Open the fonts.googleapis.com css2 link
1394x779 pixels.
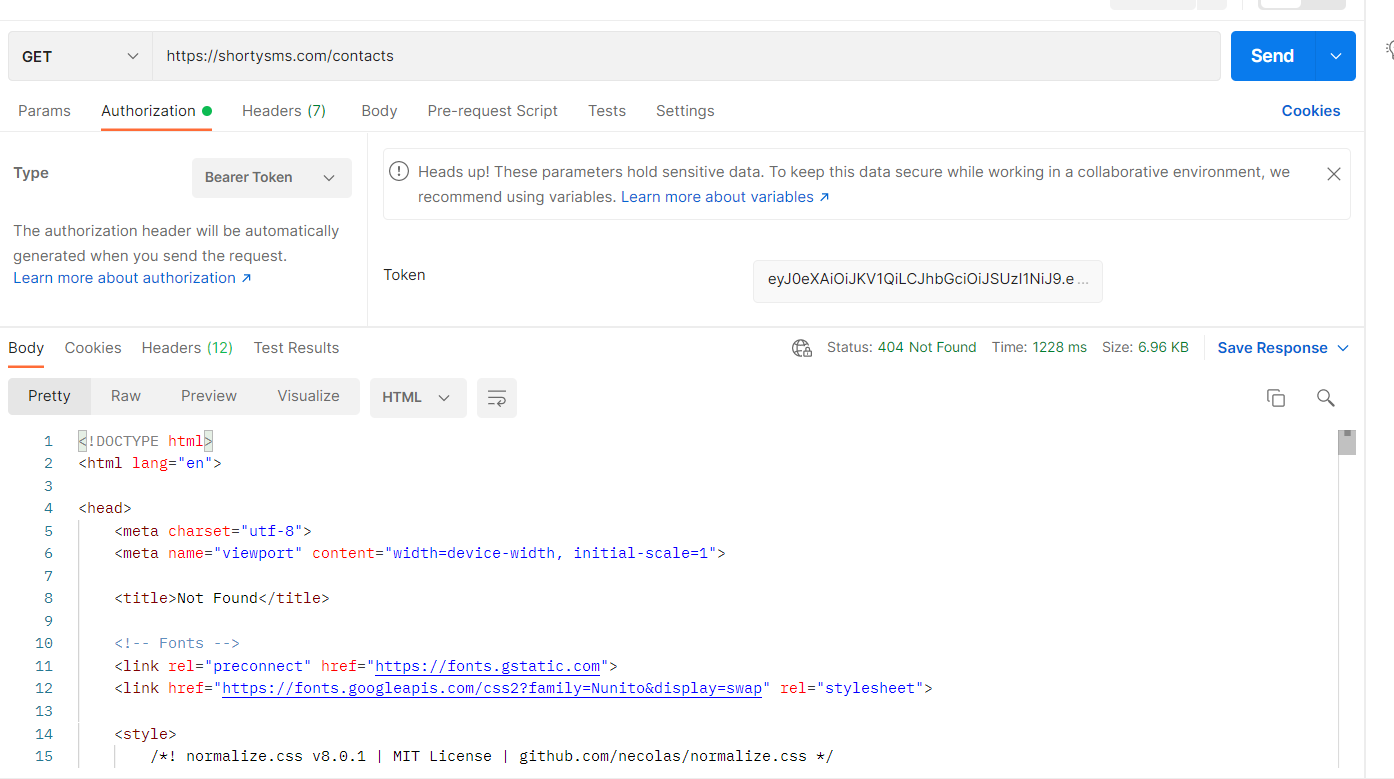pyautogui.click(x=492, y=688)
